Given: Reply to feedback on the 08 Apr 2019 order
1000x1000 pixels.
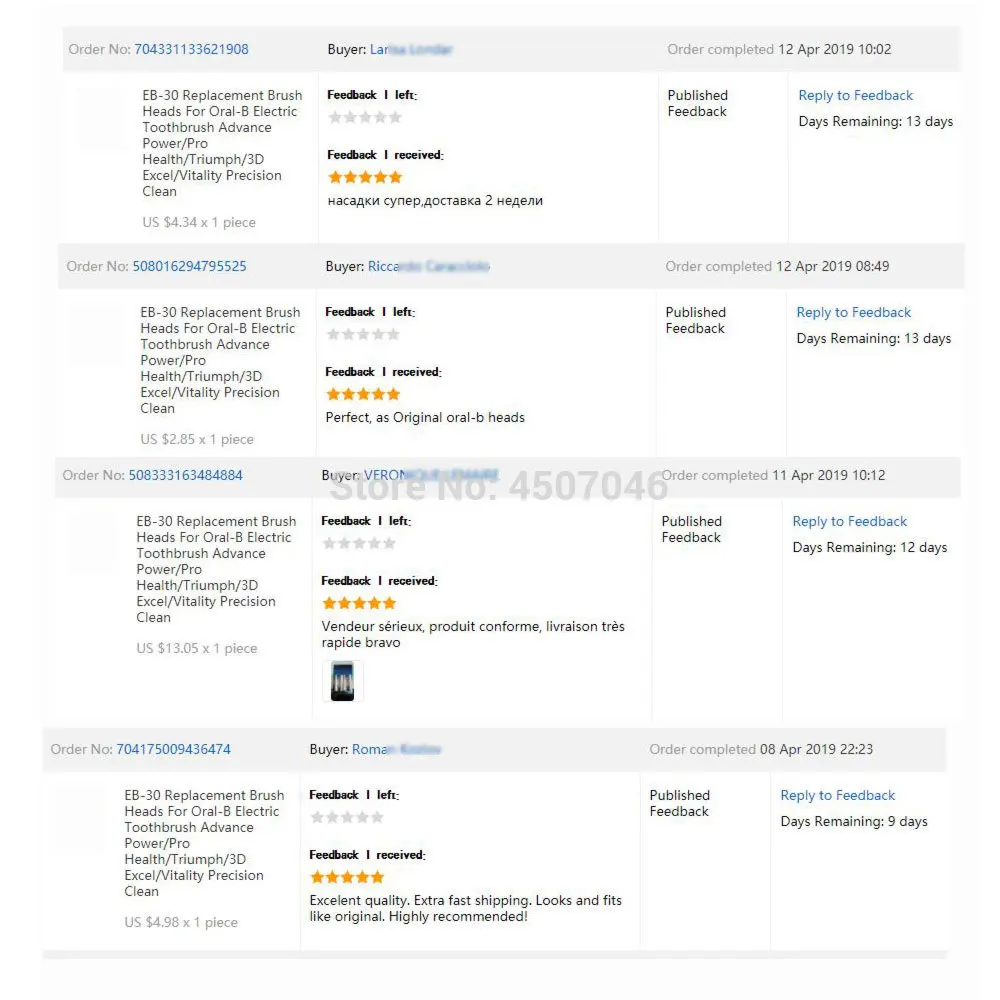Looking at the screenshot, I should (837, 796).
